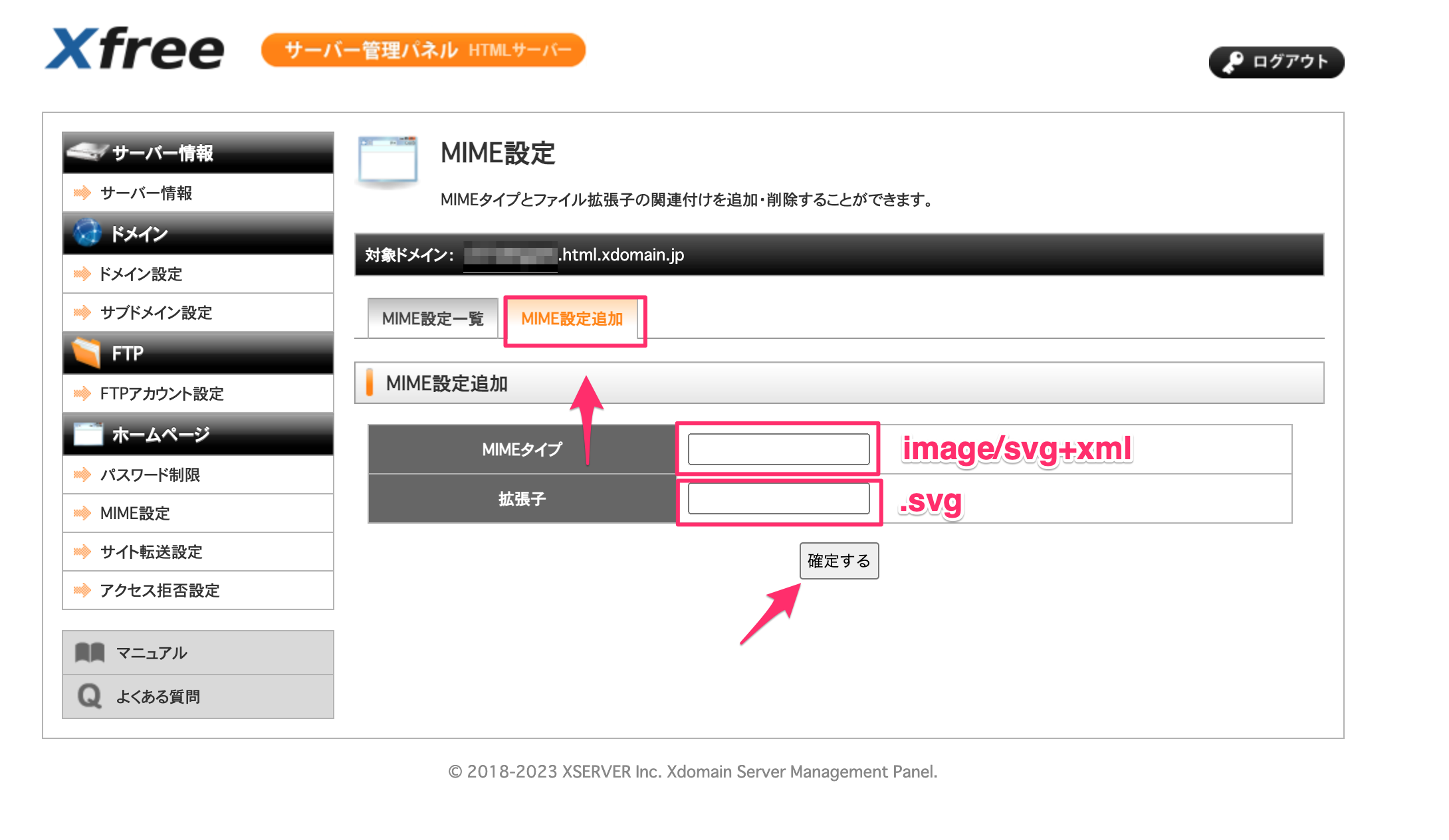Open アクセス拒否設定 link

point(160,590)
